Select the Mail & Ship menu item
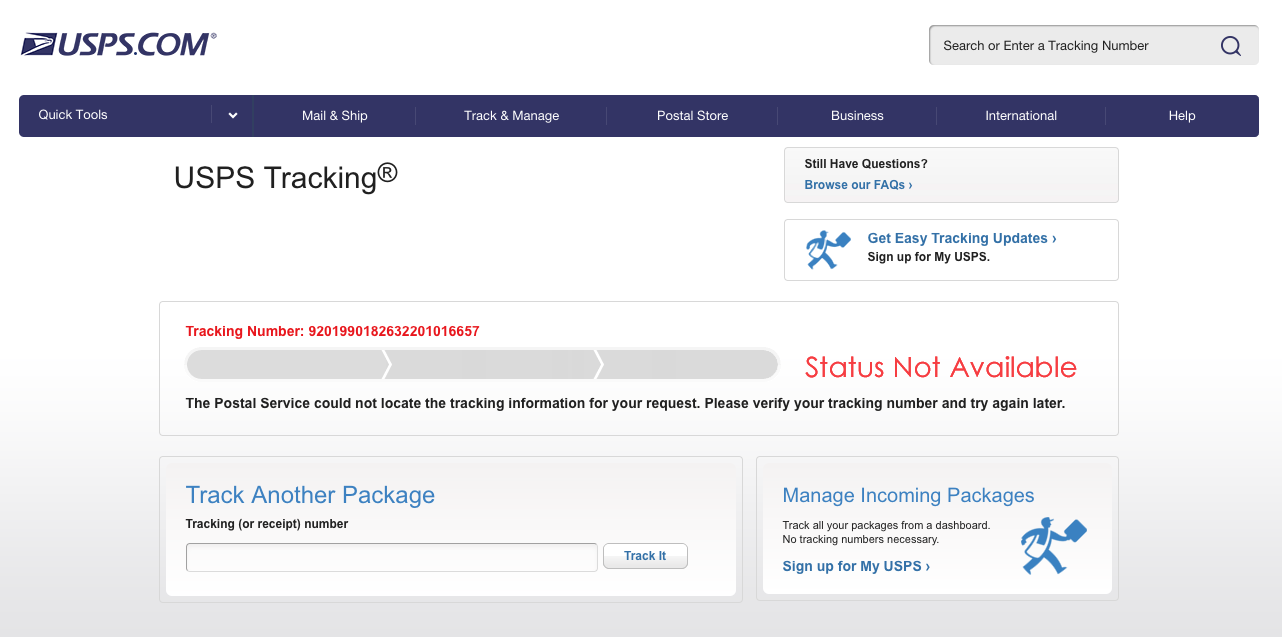1282x637 pixels. (x=334, y=115)
